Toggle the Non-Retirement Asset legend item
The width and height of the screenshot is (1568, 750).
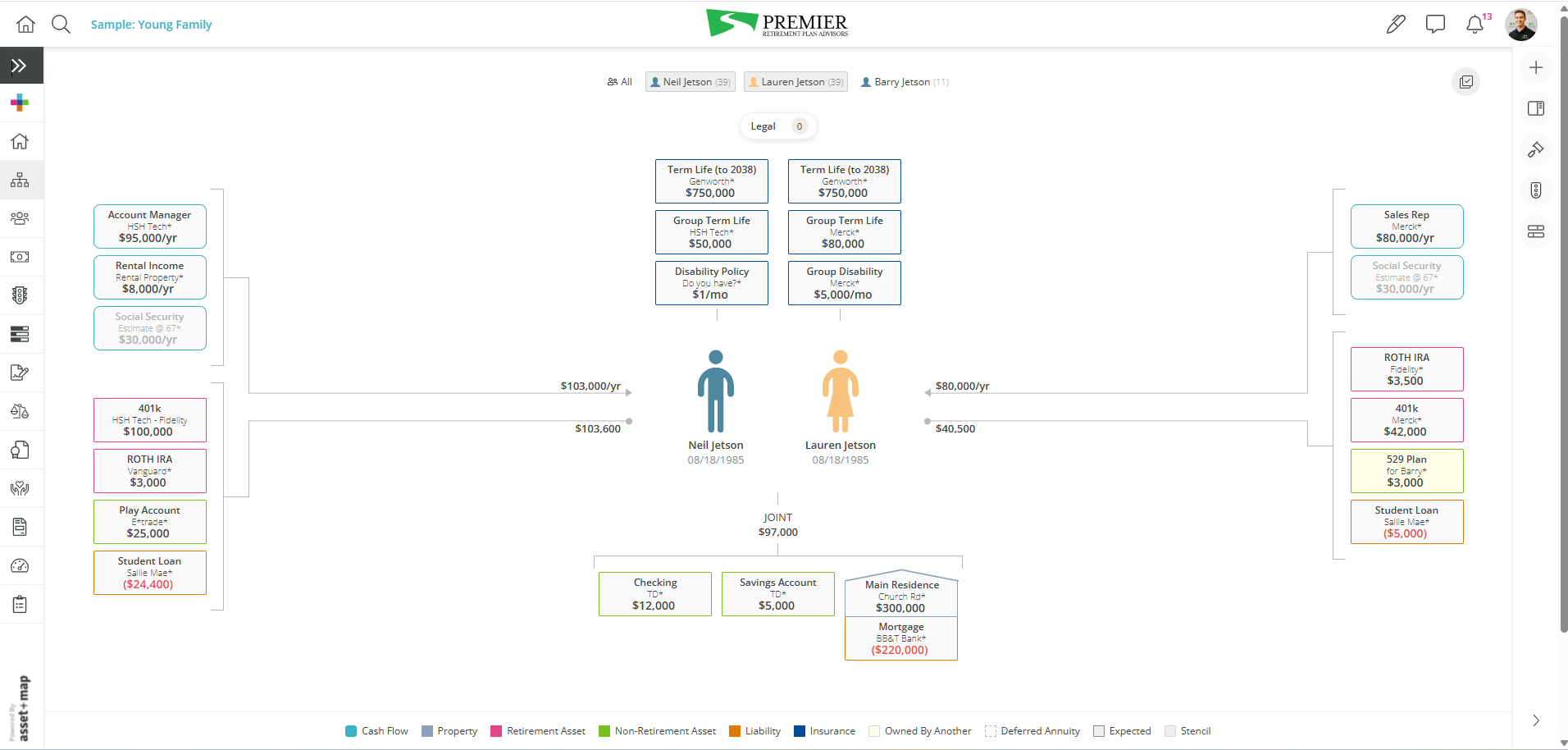point(657,731)
